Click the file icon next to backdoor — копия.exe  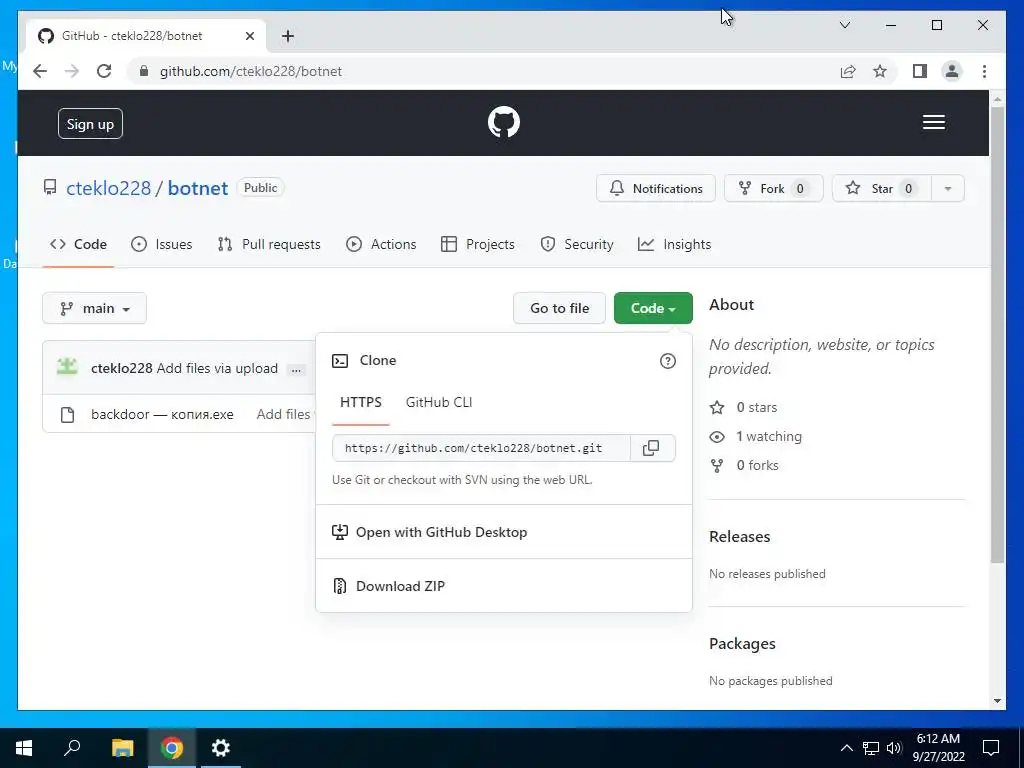67,415
